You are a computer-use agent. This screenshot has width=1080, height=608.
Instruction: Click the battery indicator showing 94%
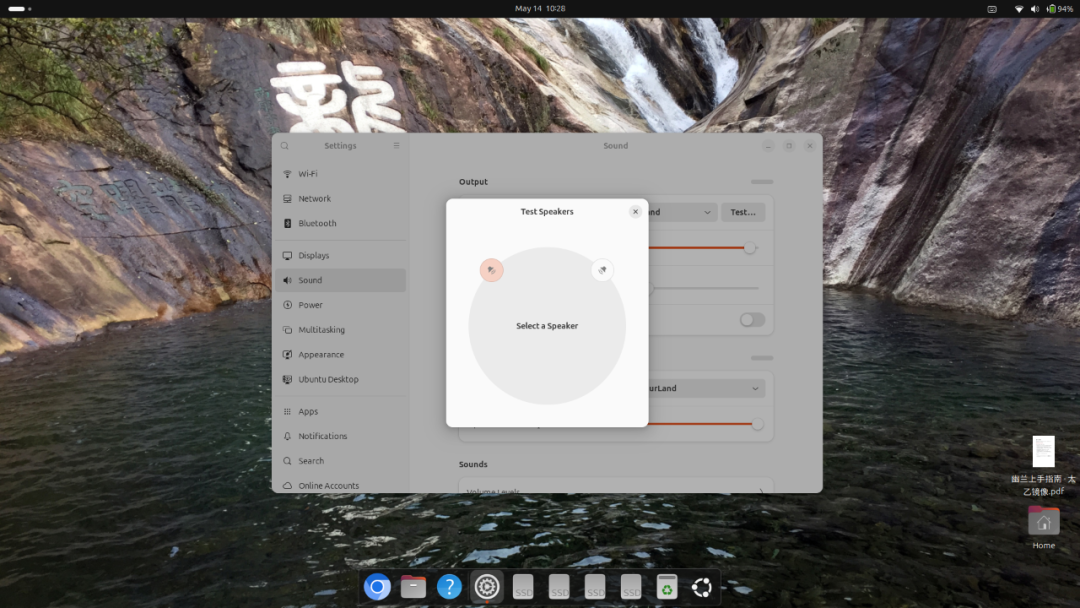[1060, 9]
